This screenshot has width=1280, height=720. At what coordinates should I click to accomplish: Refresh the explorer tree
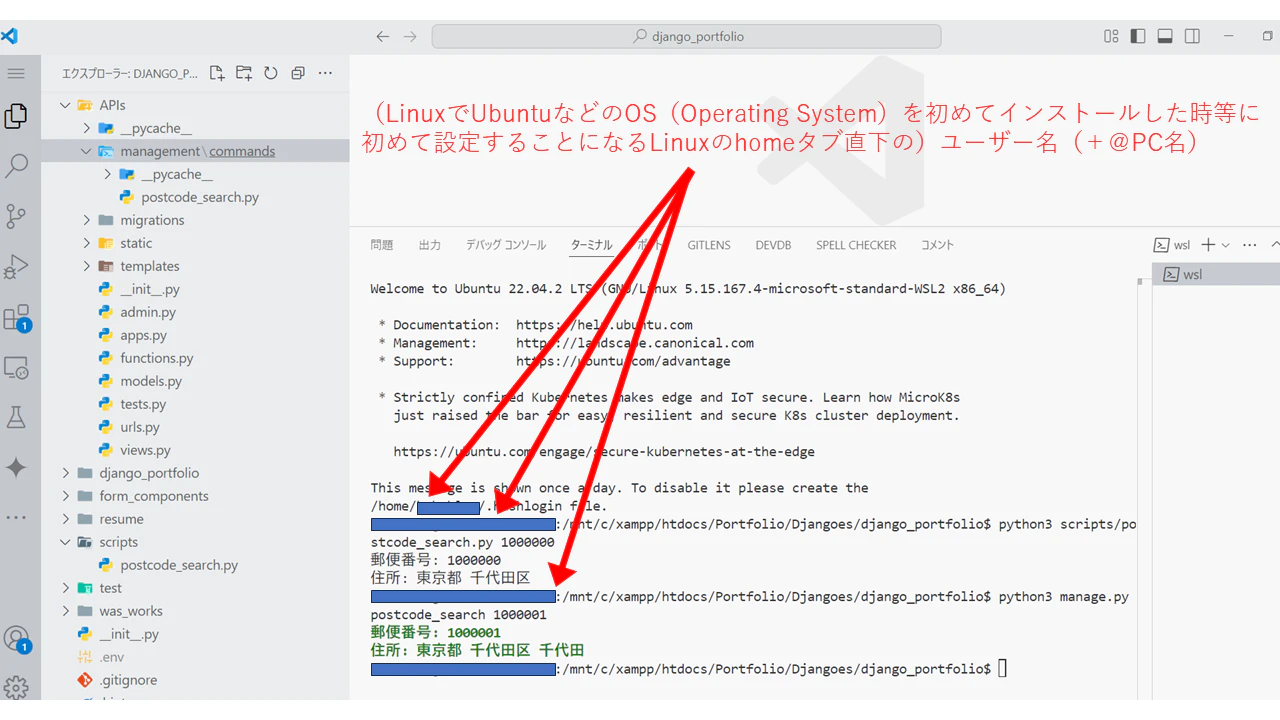click(271, 73)
